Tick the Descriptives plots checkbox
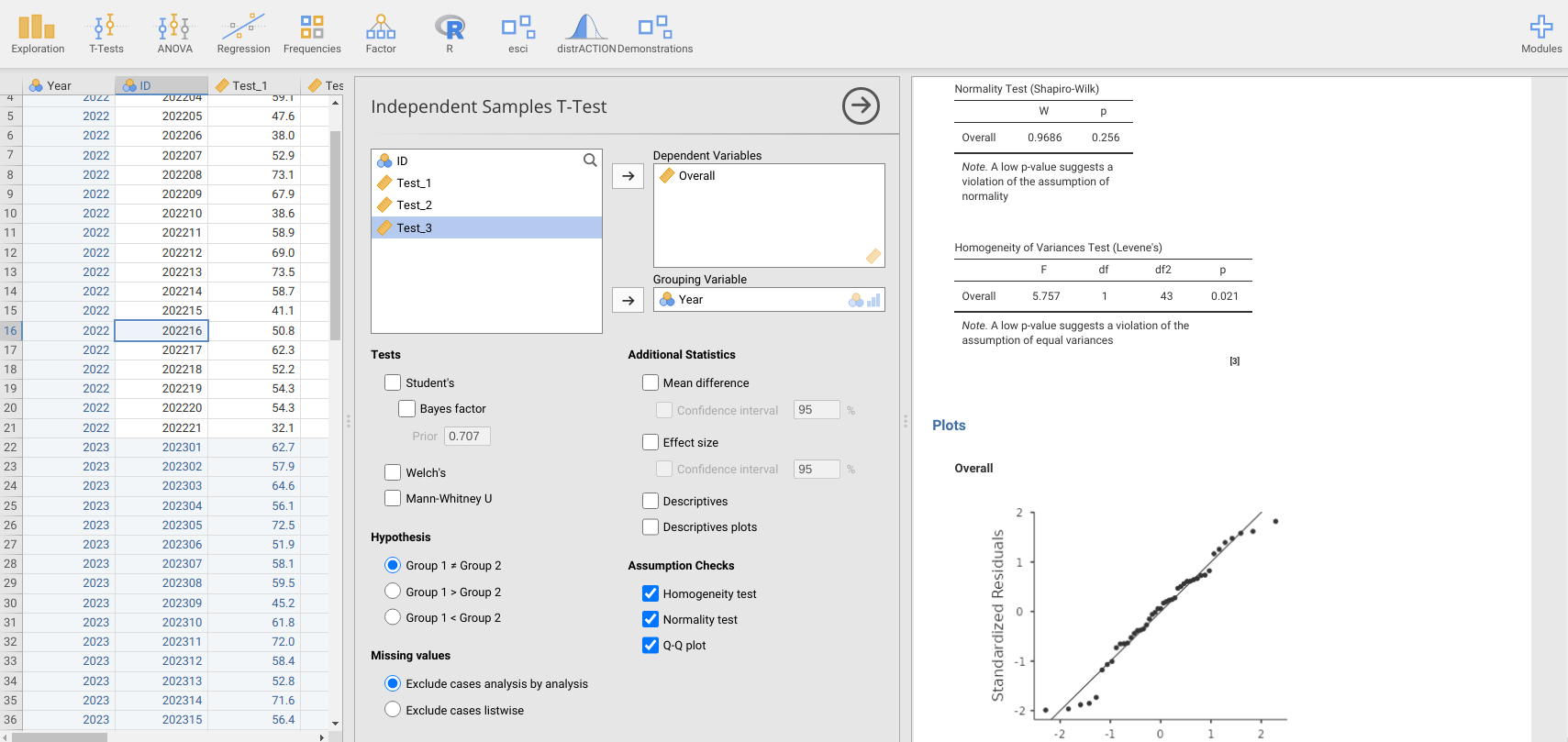Viewport: 1568px width, 742px height. (x=651, y=526)
